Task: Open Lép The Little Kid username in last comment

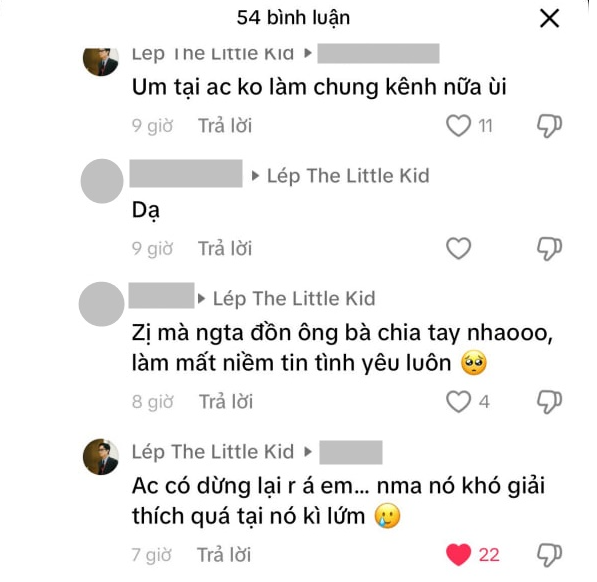Action: 213,451
